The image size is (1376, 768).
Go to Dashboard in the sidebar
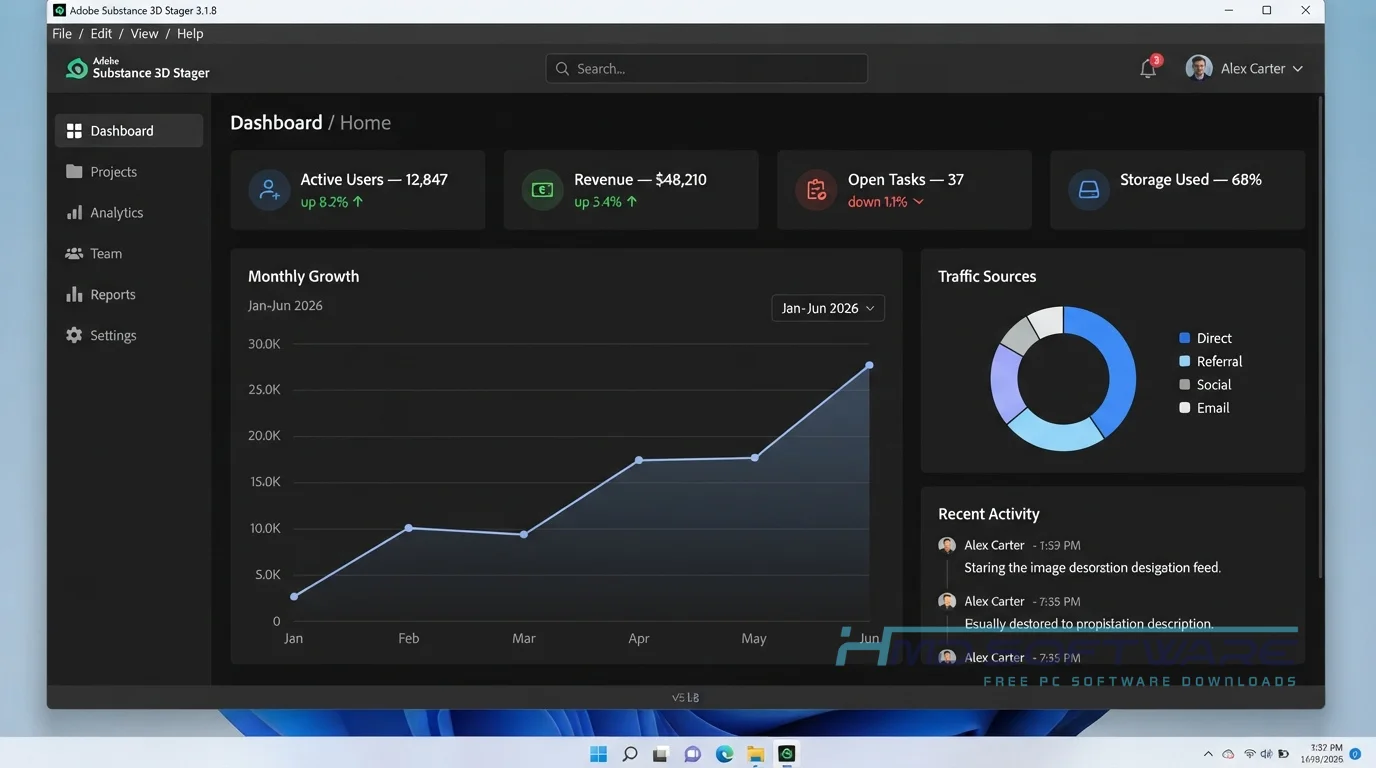(129, 131)
